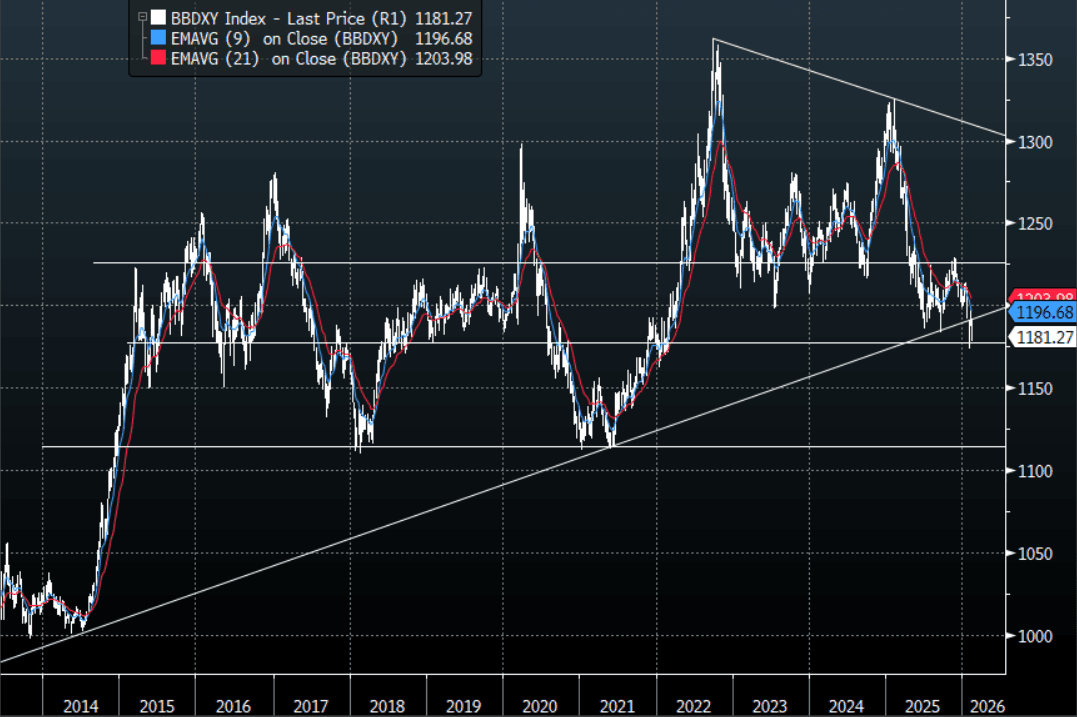Screen dimensions: 1077x717
Task: Click the white BBDXY Index color swatch
Action: point(157,17)
